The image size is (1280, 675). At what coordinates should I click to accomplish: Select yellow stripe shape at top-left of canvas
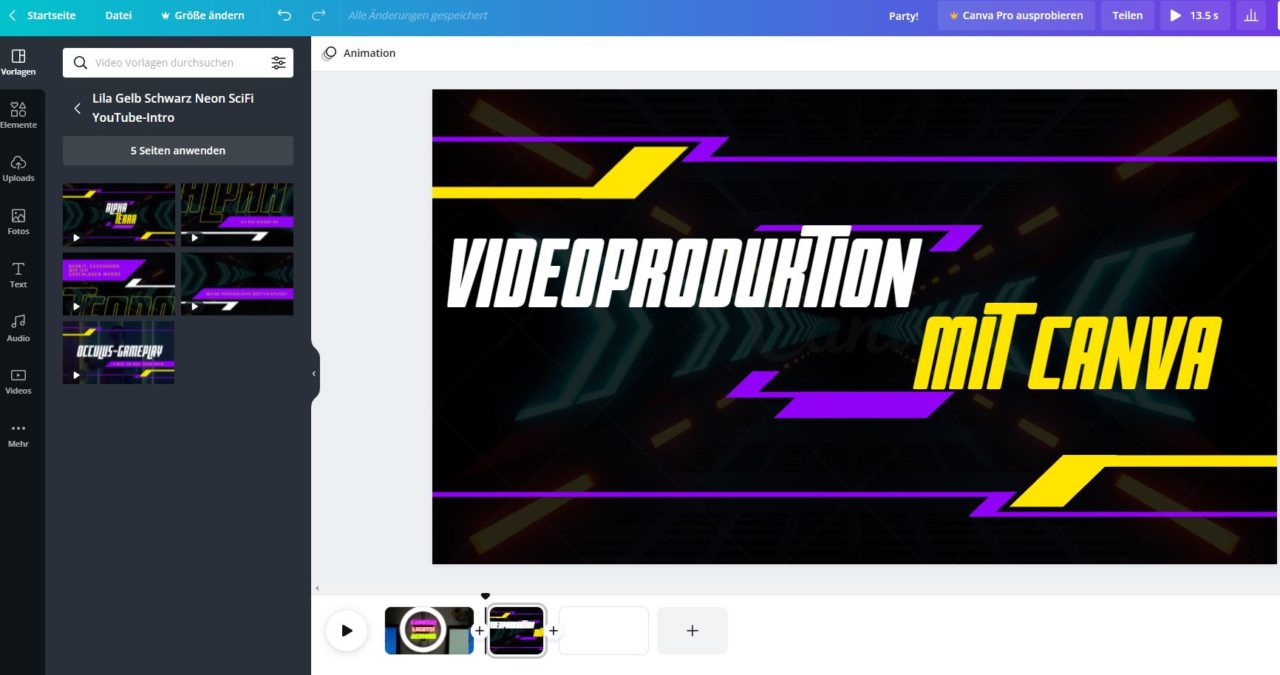click(560, 173)
